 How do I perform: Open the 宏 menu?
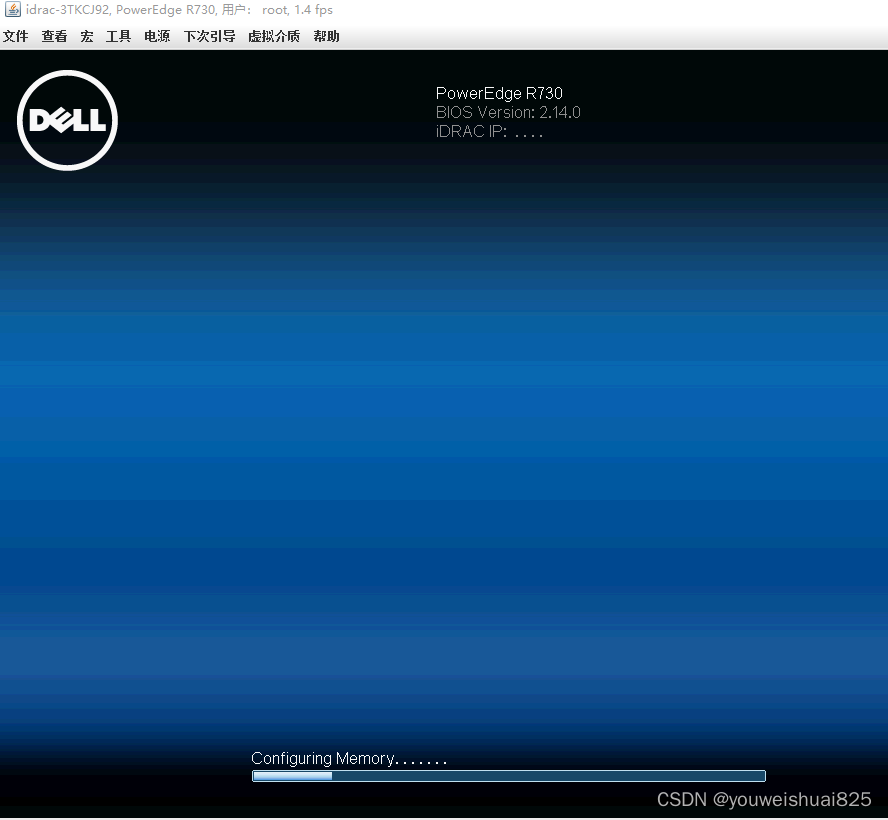point(87,36)
